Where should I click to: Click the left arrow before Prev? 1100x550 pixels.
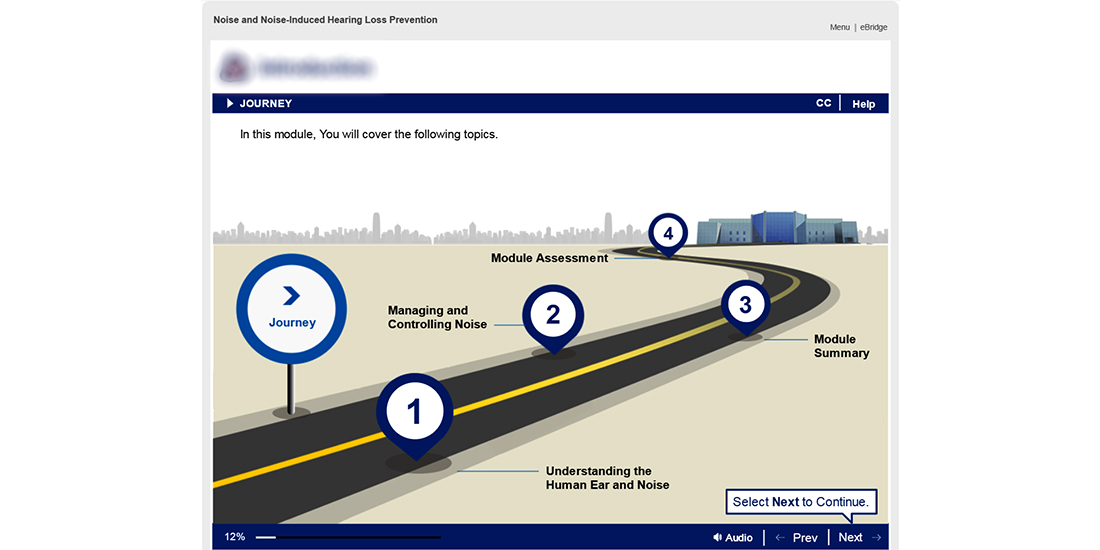pos(780,537)
